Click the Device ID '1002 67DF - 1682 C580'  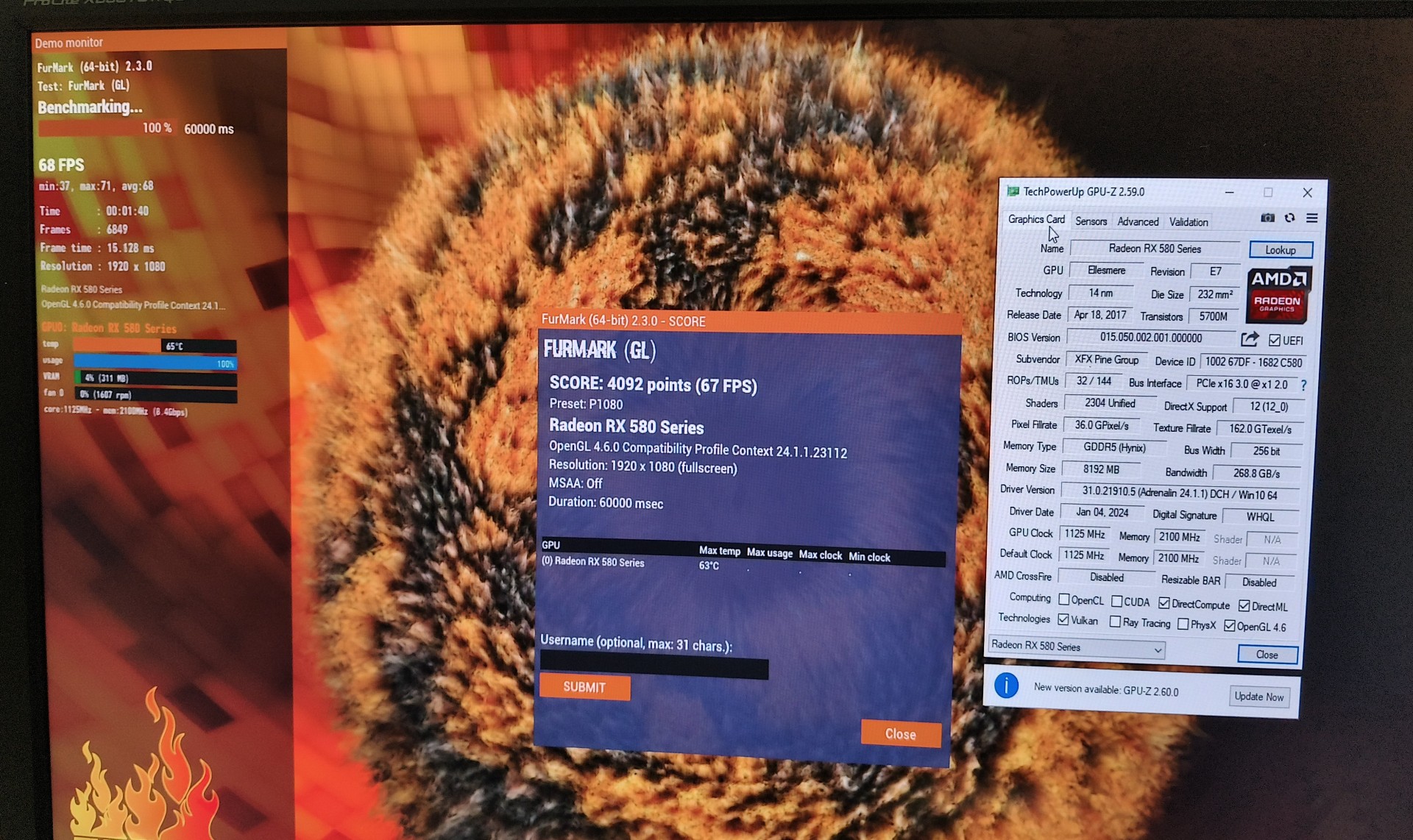tap(1253, 362)
